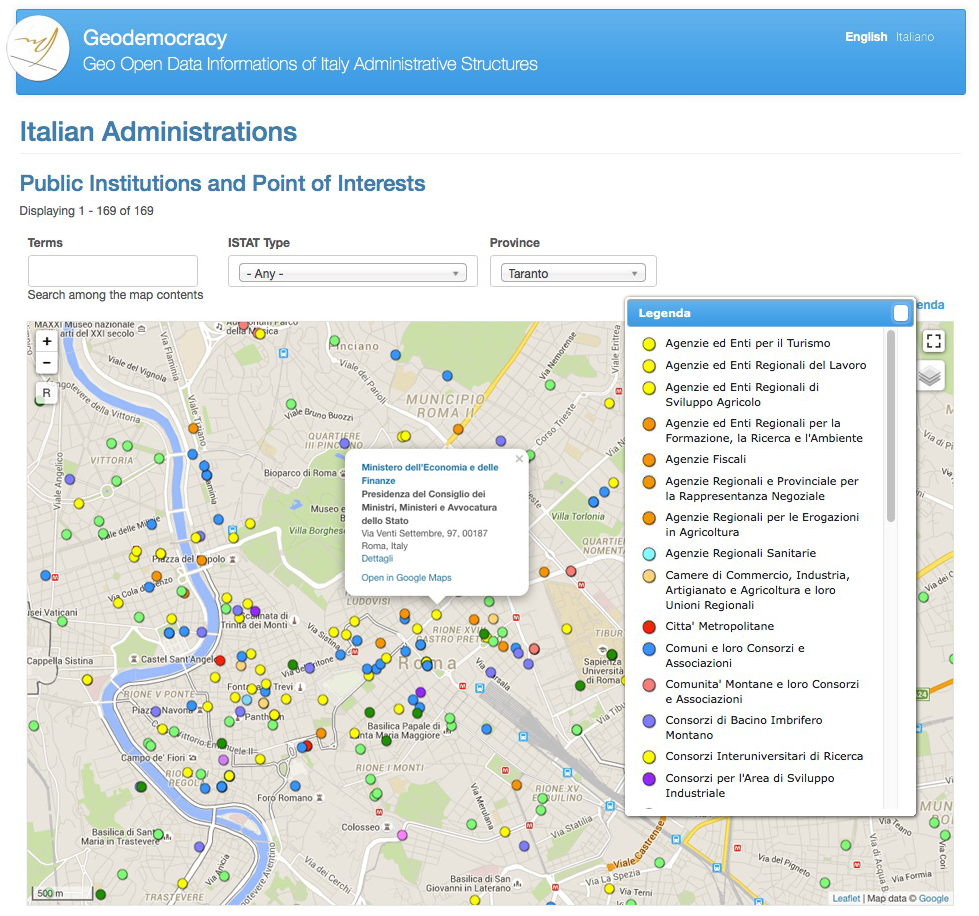The image size is (979, 916).
Task: Click legend entry Agenzie Regionali e Provinciale per la Rappresentanza Negoziale
Action: click(x=762, y=488)
